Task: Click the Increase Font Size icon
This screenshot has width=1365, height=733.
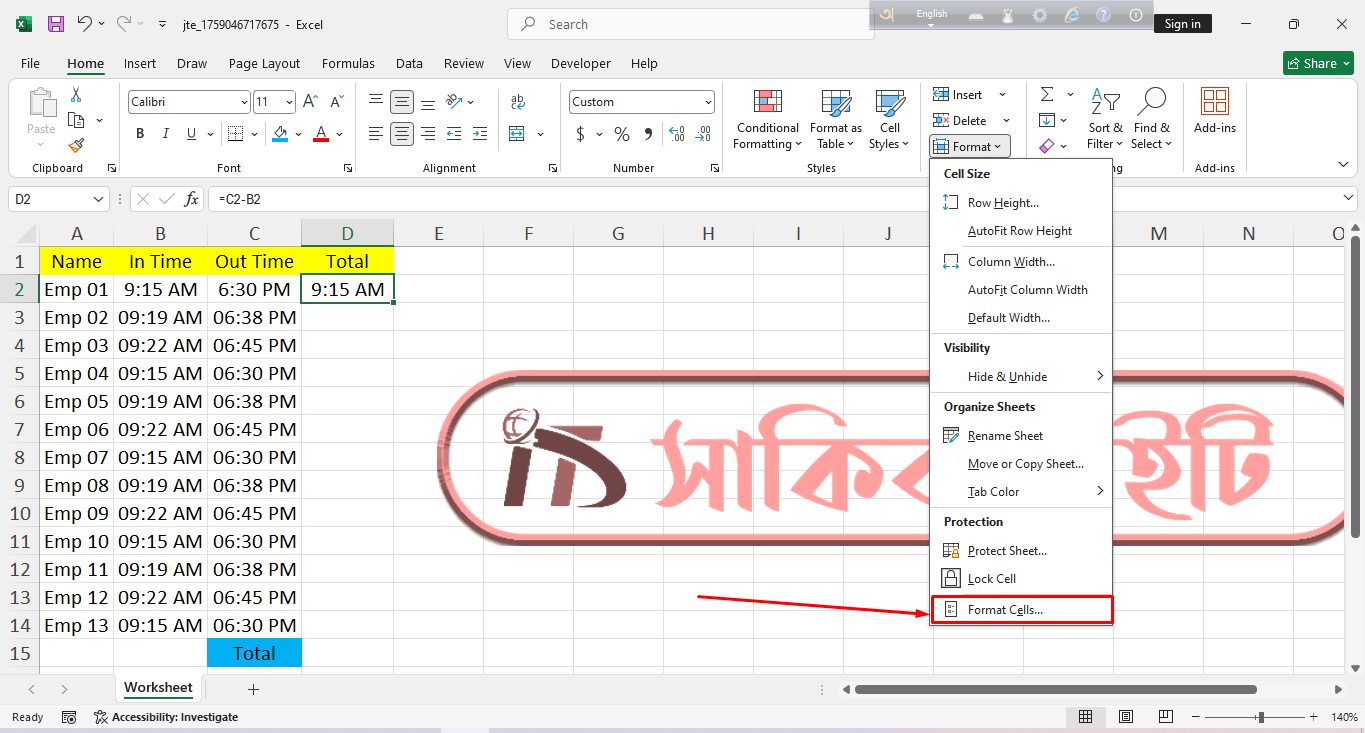Action: coord(310,102)
